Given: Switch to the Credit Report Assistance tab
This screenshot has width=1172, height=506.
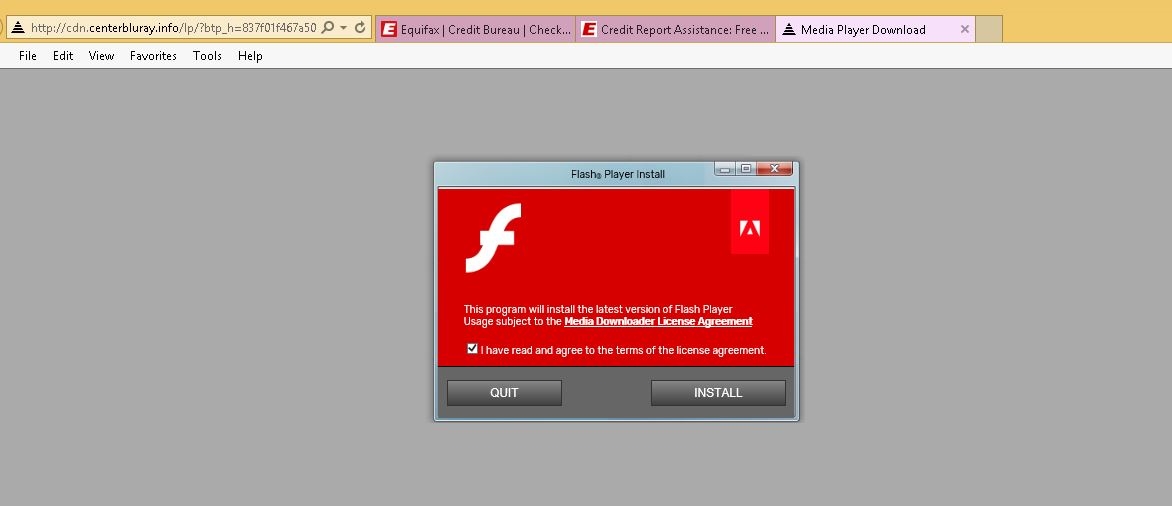Looking at the screenshot, I should pos(676,30).
